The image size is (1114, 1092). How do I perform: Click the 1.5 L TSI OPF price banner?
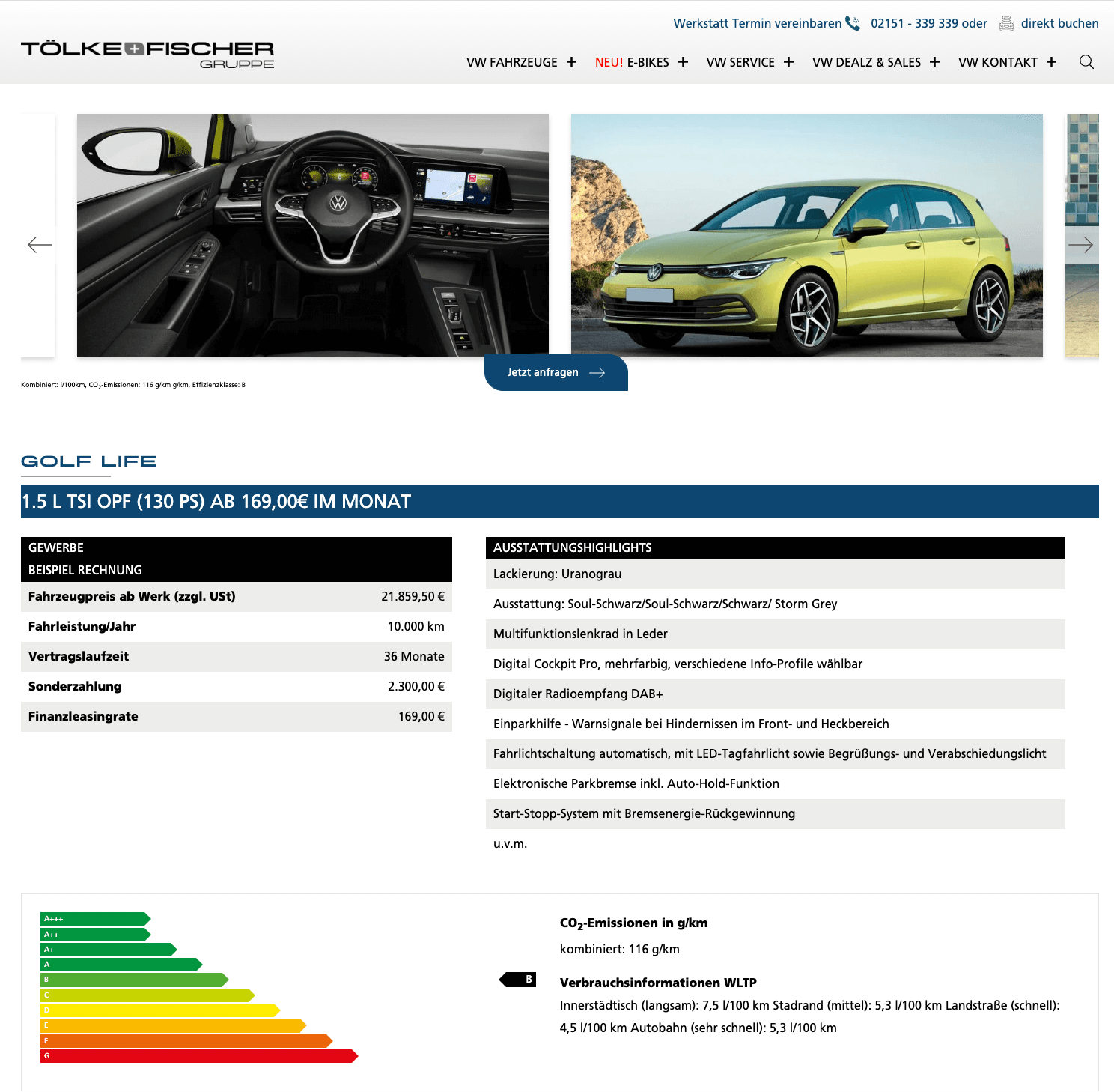click(x=560, y=501)
